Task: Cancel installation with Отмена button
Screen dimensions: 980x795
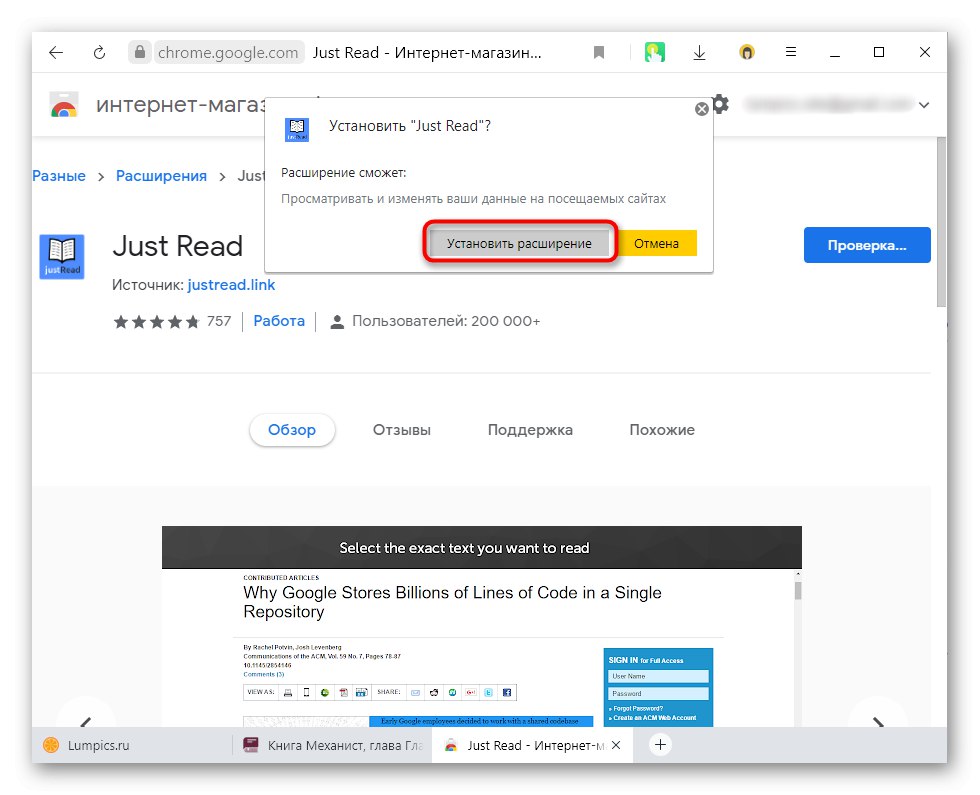Action: click(x=656, y=243)
